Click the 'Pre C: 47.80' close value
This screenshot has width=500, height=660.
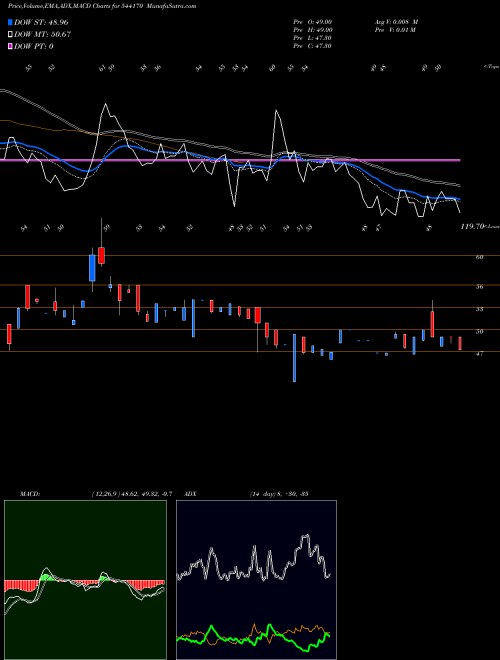pyautogui.click(x=313, y=46)
